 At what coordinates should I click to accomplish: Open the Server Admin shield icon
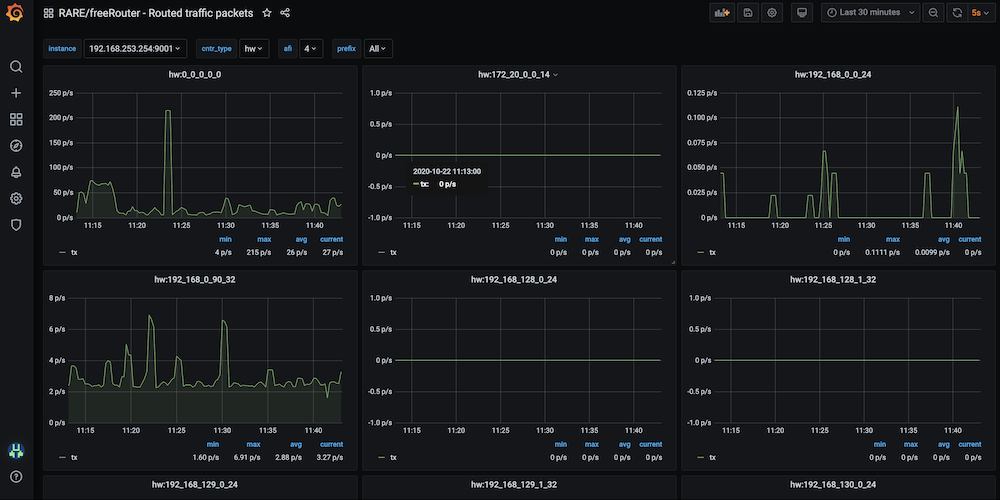click(x=16, y=224)
